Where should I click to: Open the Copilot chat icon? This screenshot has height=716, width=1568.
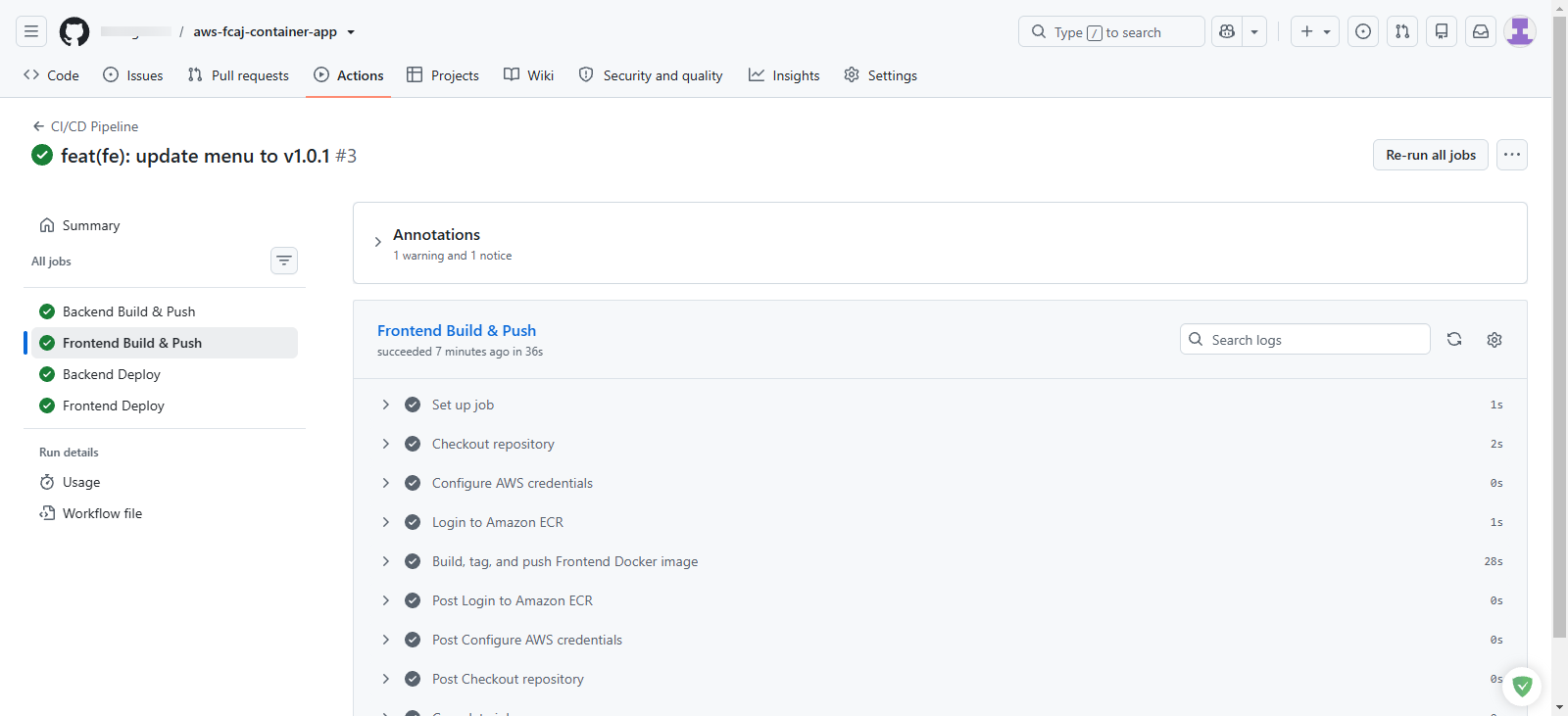[1227, 31]
